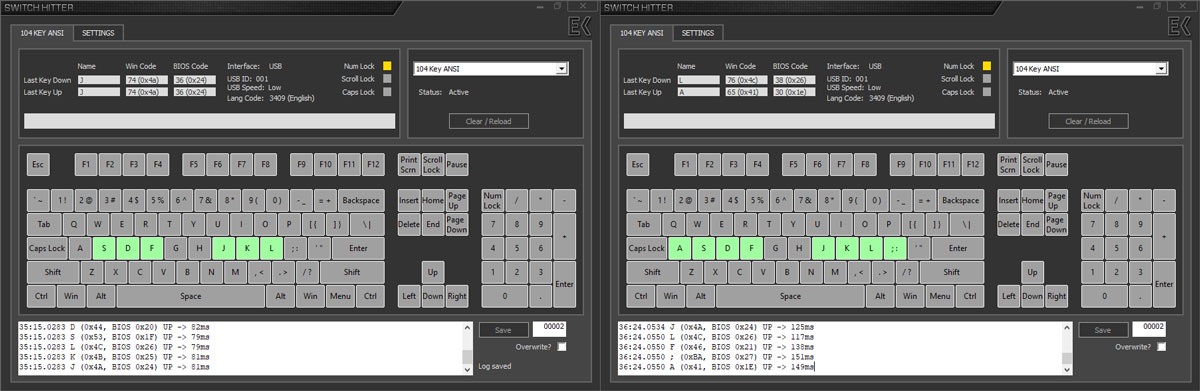
Task: Click Num Lock indicator in left window
Action: coord(387,66)
